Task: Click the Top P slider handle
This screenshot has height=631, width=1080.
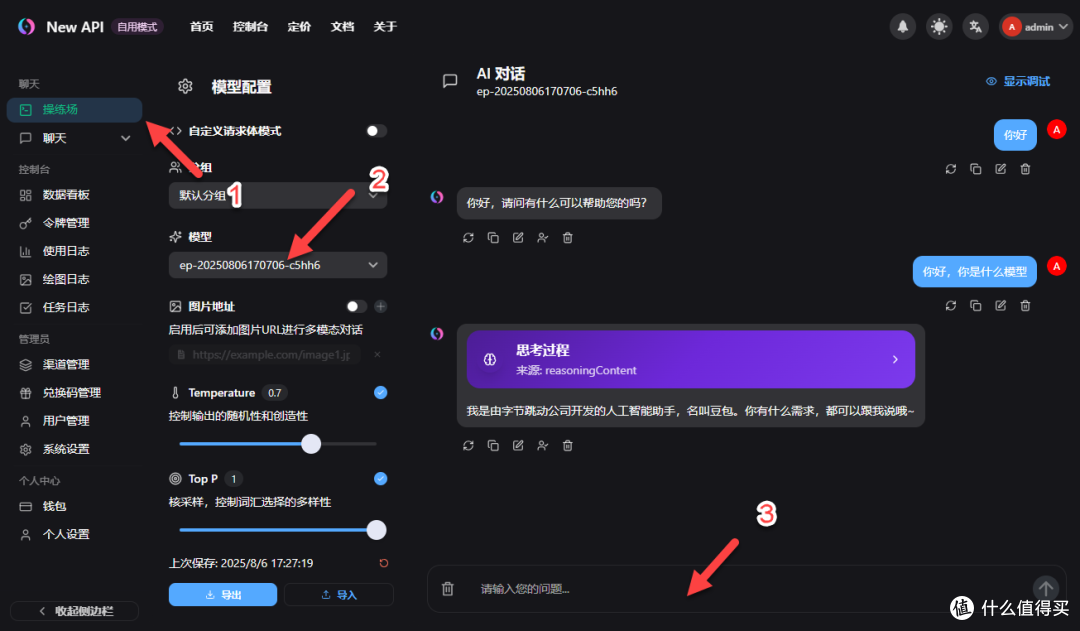Action: pyautogui.click(x=376, y=530)
